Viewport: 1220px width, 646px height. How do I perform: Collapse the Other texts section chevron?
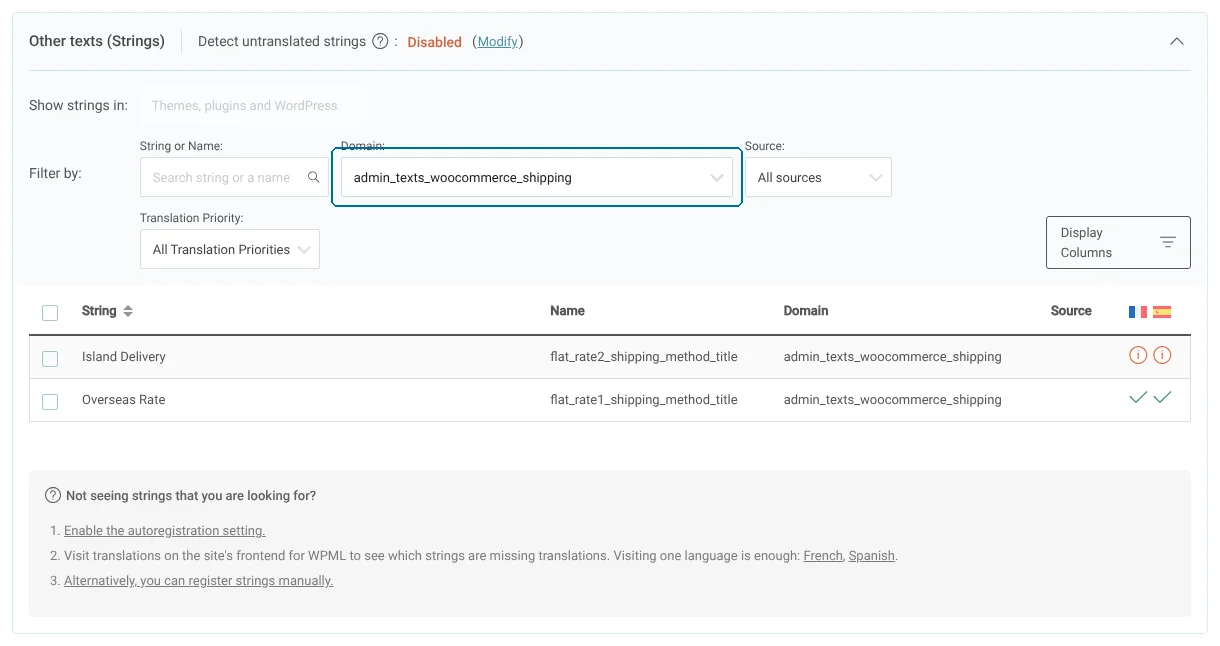tap(1177, 41)
